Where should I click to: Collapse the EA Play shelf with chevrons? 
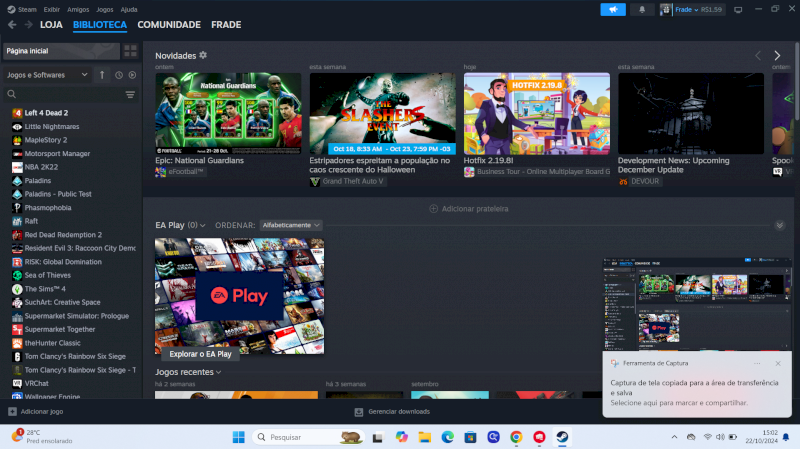pos(779,225)
